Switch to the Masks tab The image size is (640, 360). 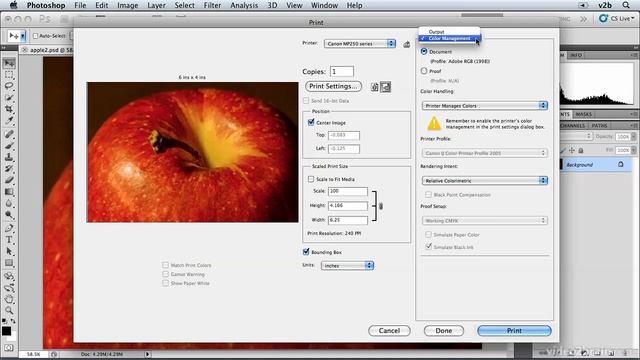[x=584, y=114]
